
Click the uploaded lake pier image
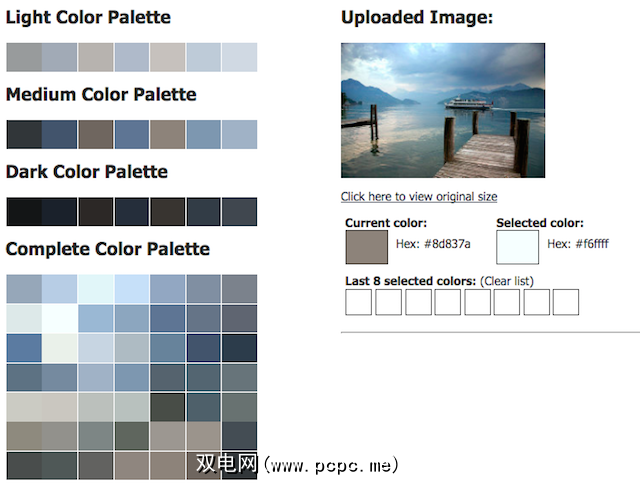click(x=443, y=110)
